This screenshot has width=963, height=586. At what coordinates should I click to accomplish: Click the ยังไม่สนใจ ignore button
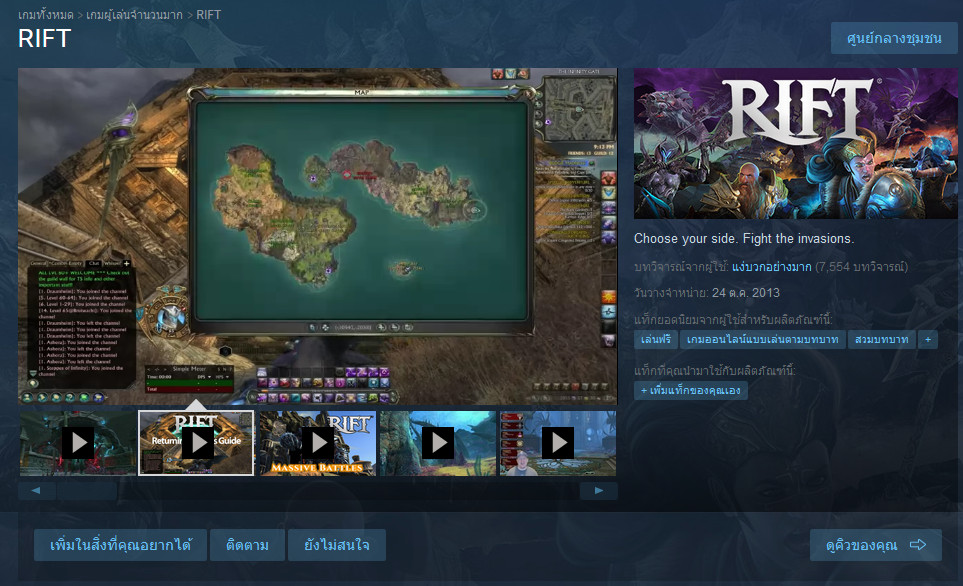pyautogui.click(x=337, y=545)
